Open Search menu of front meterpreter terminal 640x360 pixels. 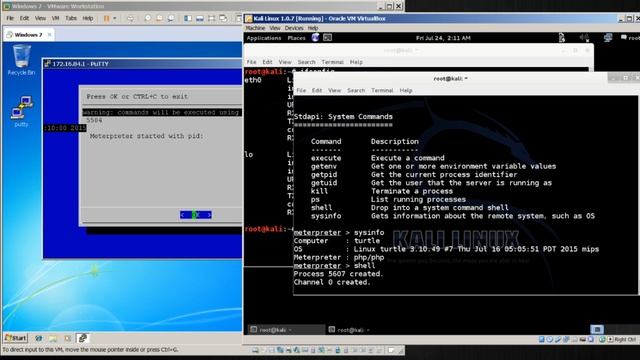pos(356,90)
